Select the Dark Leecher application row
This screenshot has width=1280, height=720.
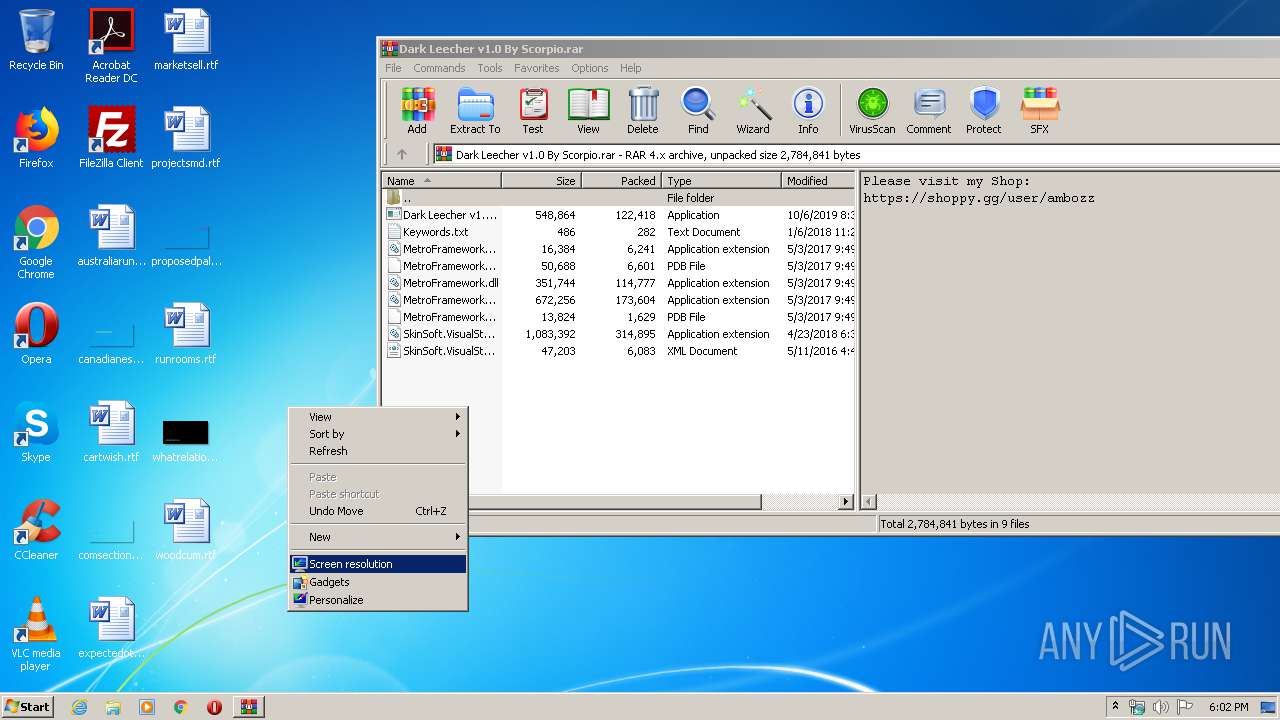tap(619, 215)
